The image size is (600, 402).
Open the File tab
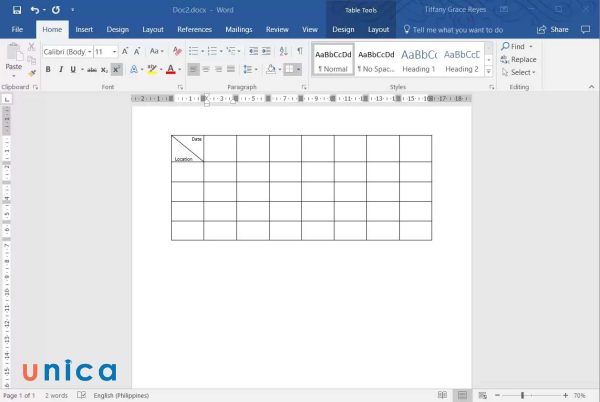point(17,29)
